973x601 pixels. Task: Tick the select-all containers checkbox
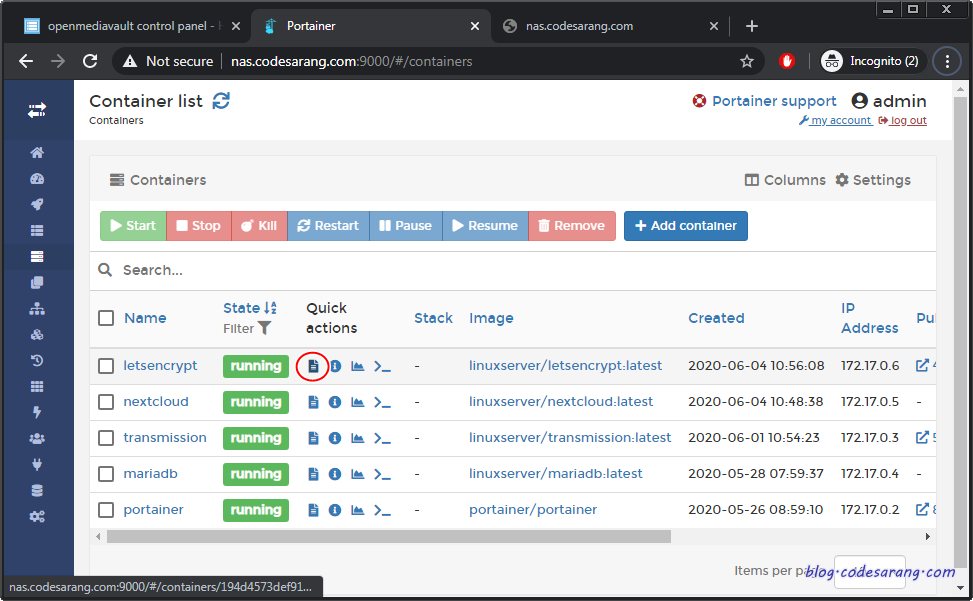click(106, 318)
